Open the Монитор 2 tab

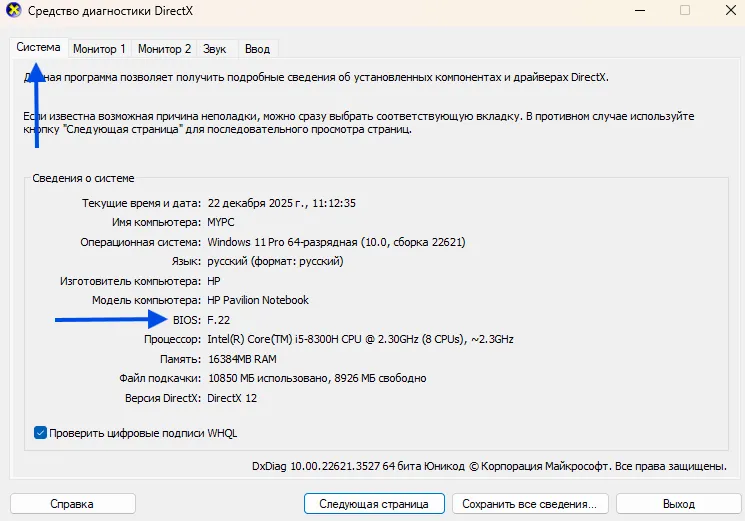coord(164,49)
